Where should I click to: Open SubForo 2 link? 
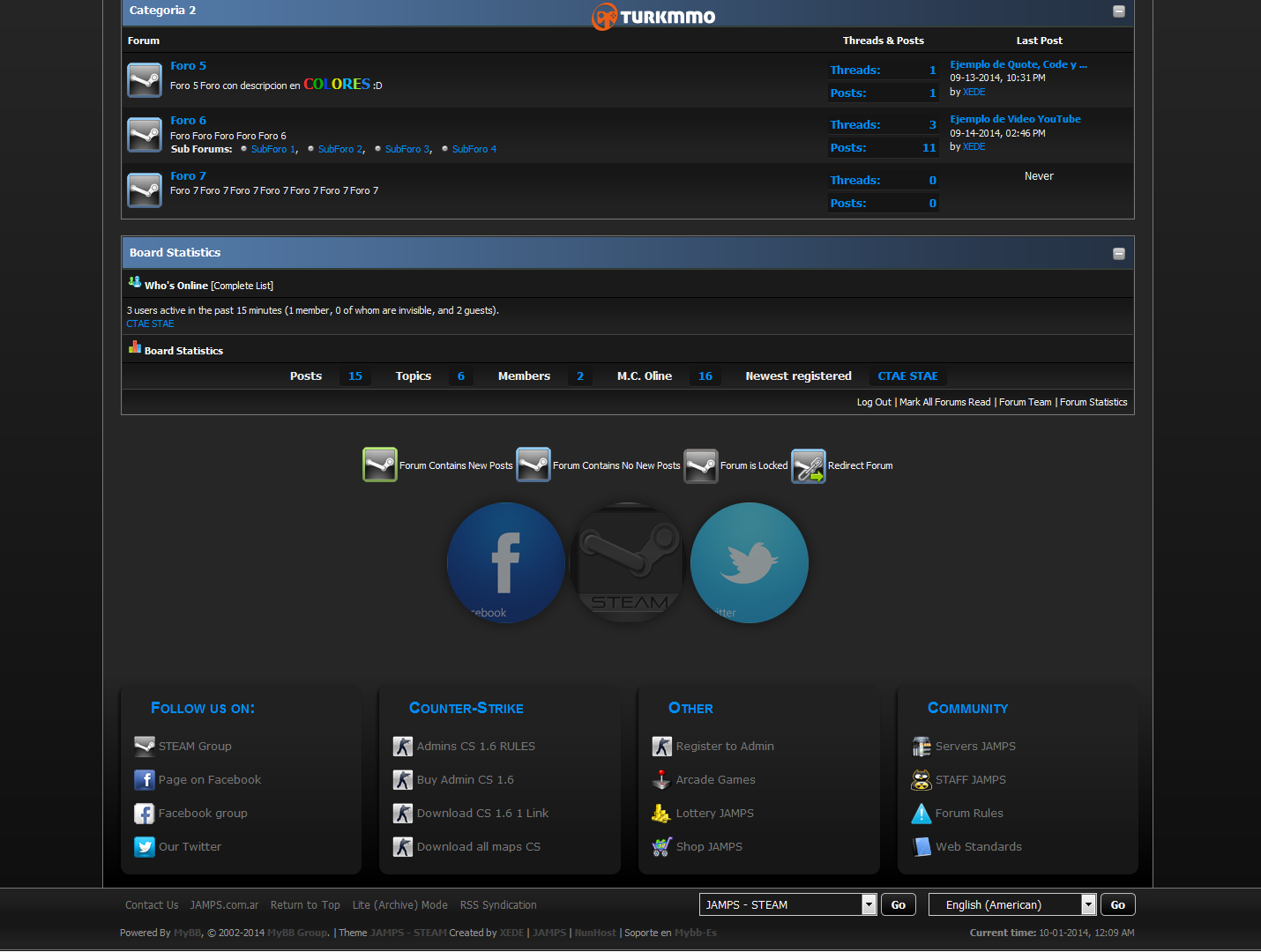click(340, 149)
